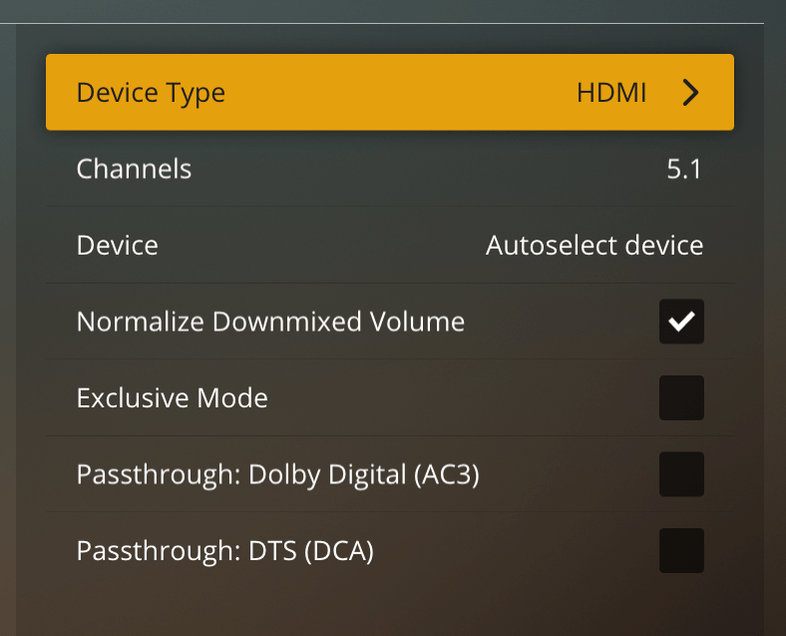Click the checkmark in Normalize Downmixed Volume
Image resolution: width=786 pixels, height=636 pixels.
[681, 322]
